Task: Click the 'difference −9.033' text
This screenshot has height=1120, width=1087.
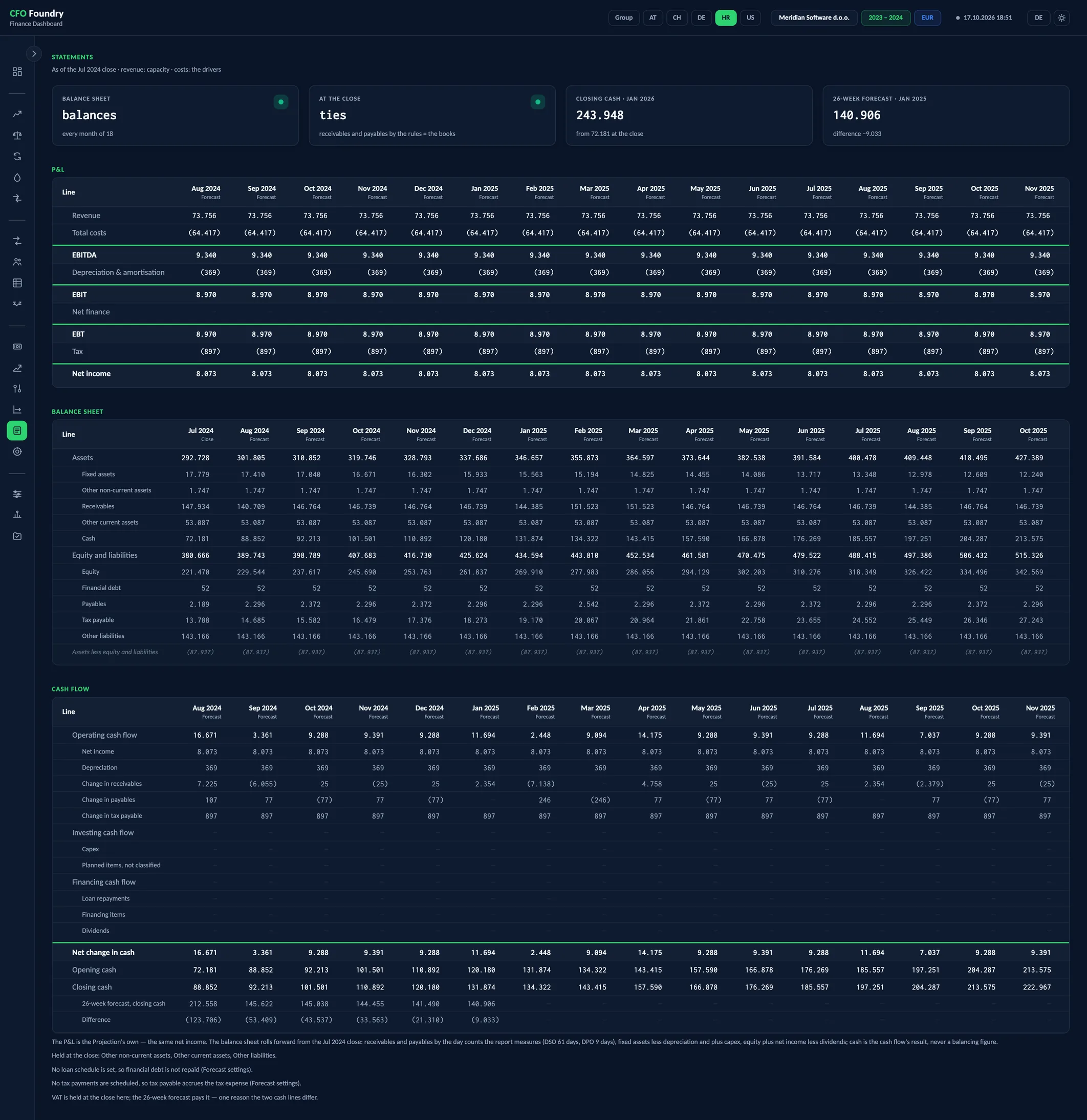Action: tap(857, 134)
